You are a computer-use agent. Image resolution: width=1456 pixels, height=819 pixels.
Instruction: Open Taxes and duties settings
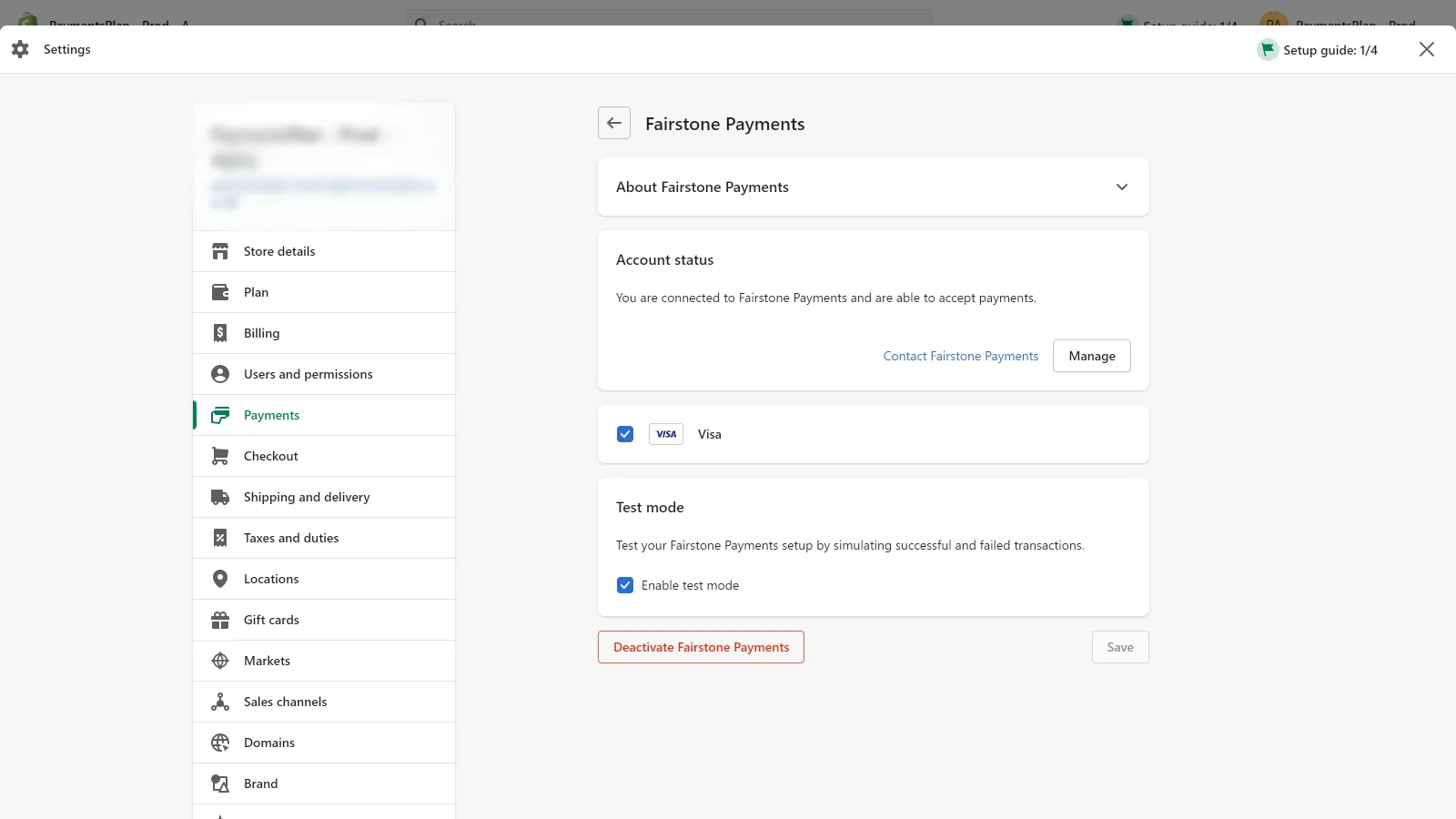pos(324,538)
